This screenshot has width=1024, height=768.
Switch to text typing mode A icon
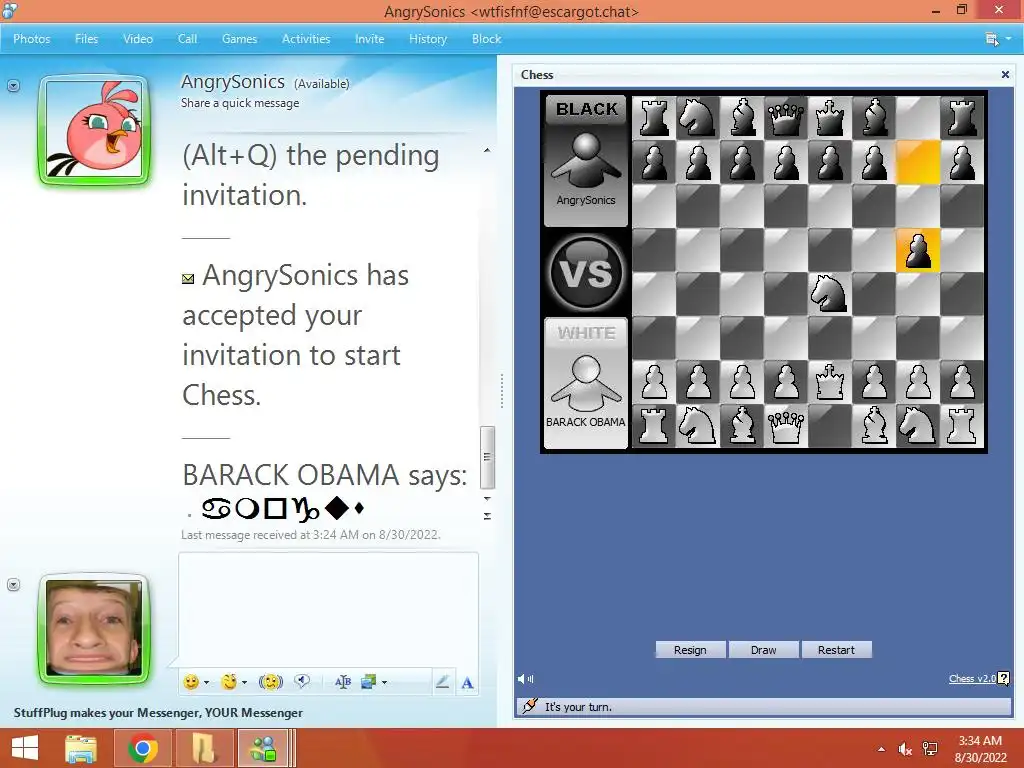click(468, 683)
